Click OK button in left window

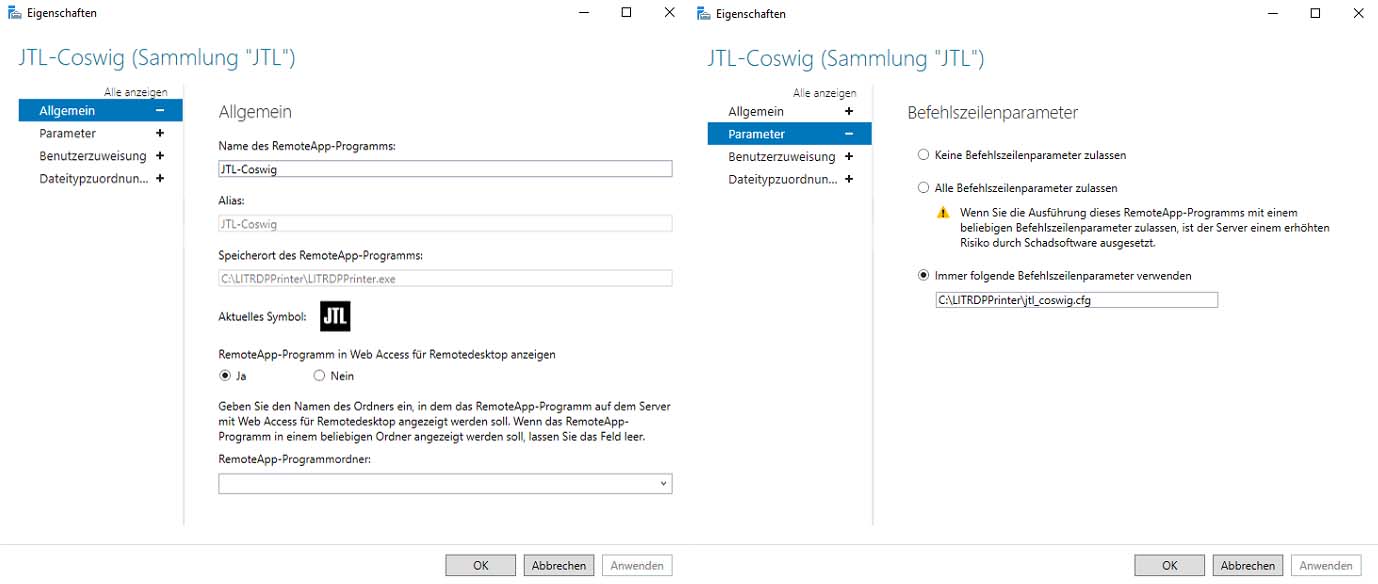480,565
